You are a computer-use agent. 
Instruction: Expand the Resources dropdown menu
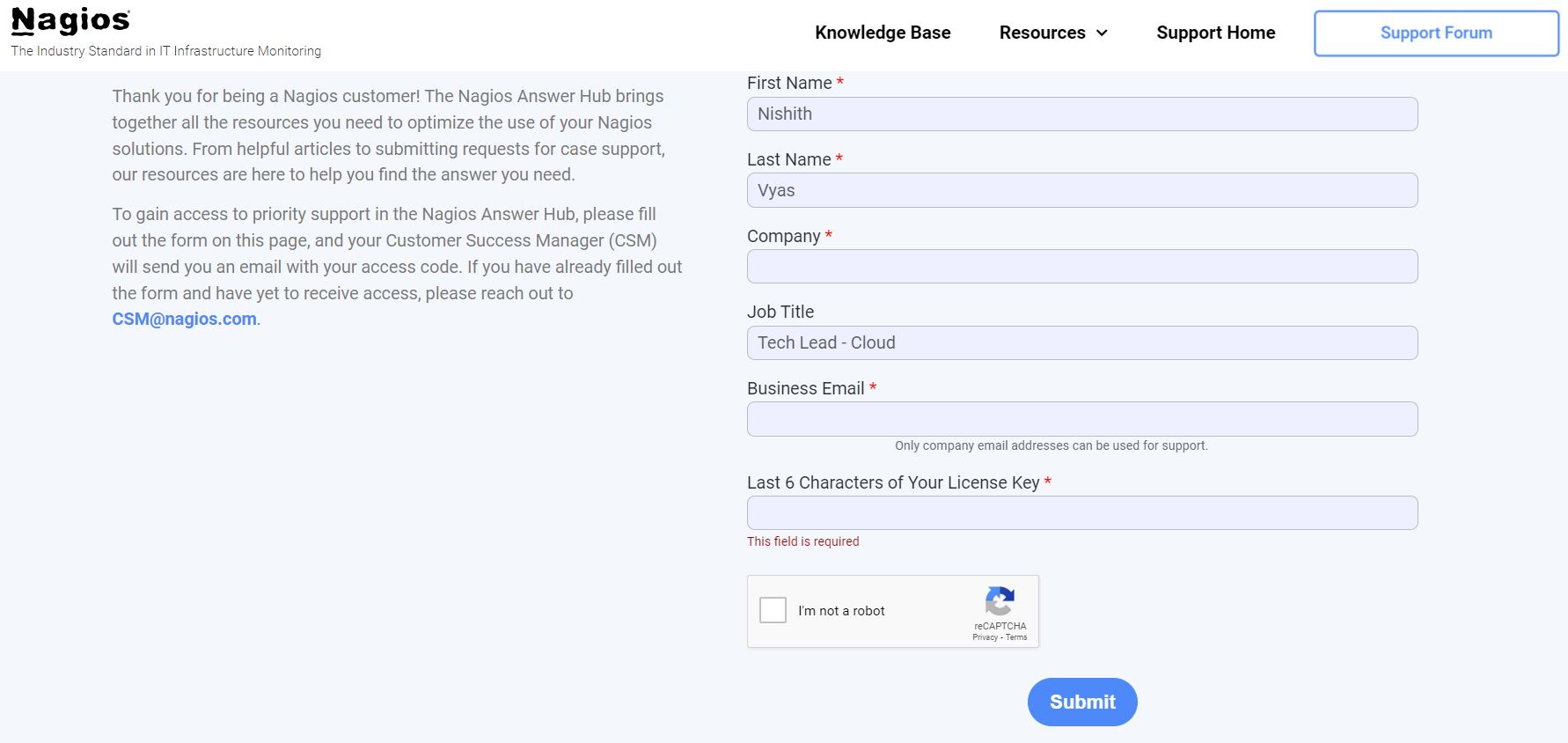pyautogui.click(x=1043, y=33)
